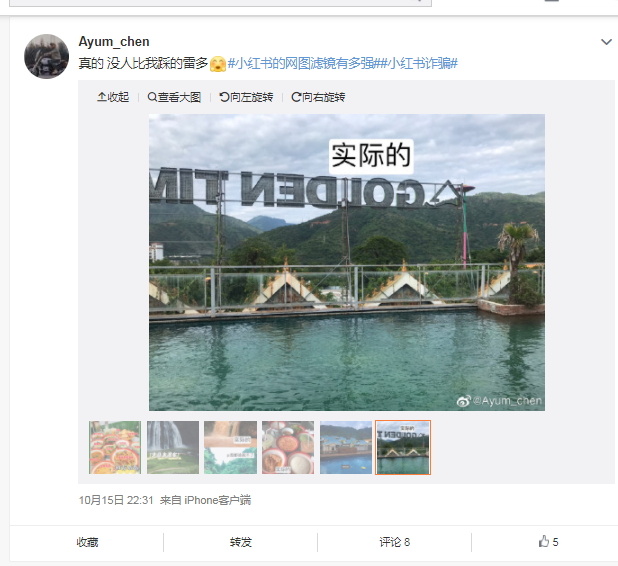Open hashtag 小红书的网图滤镜有多强
Viewport: 618px width, 566px height.
coord(303,63)
